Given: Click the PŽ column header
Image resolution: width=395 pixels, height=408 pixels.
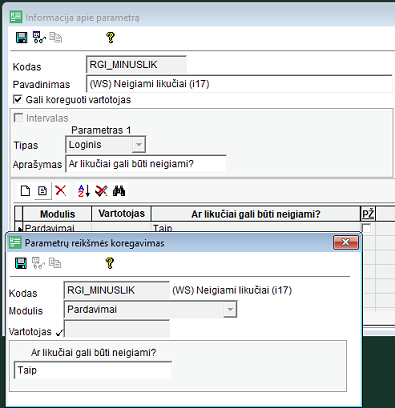Looking at the screenshot, I should point(368,214).
